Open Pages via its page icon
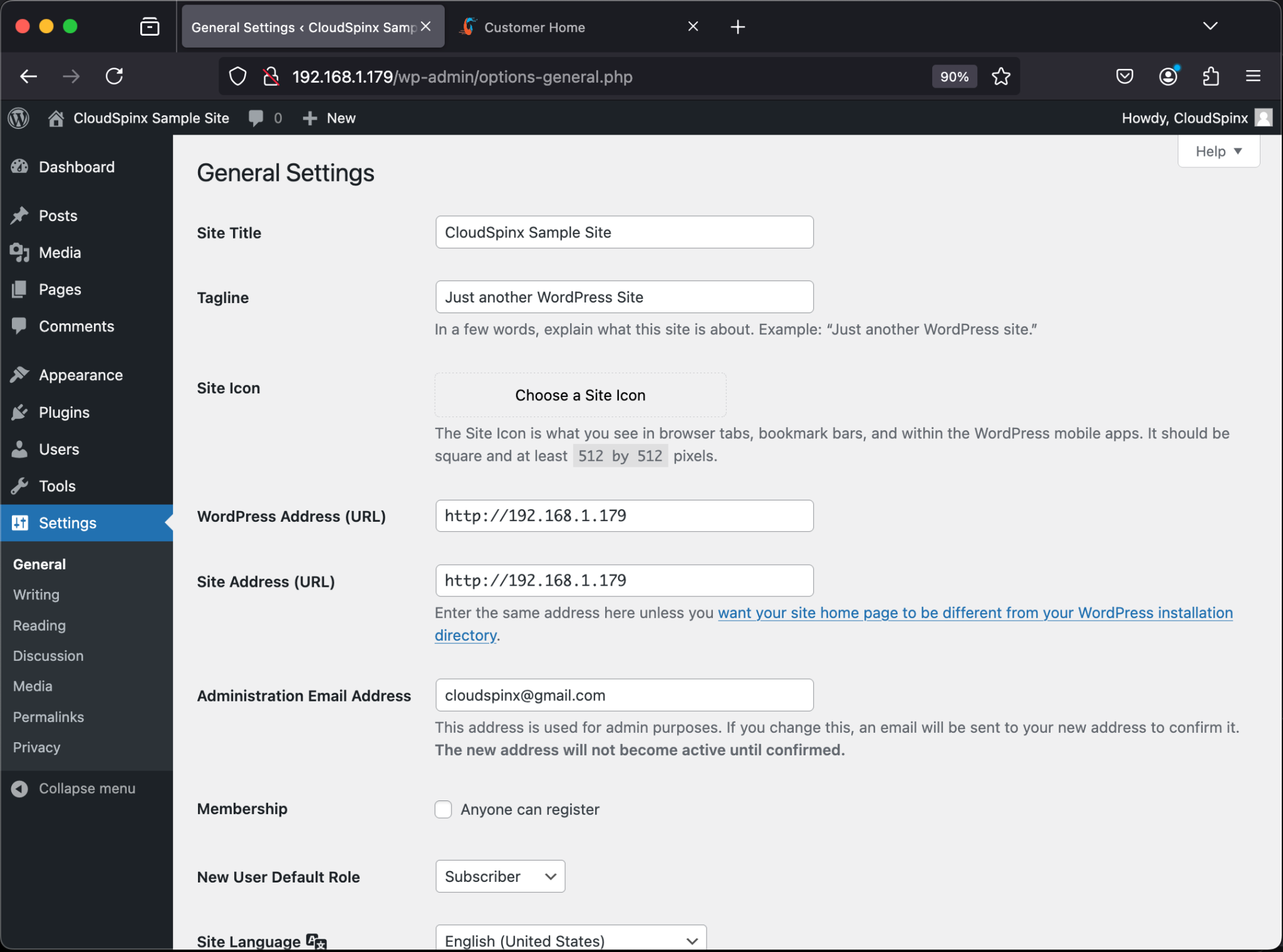1283x952 pixels. point(21,289)
